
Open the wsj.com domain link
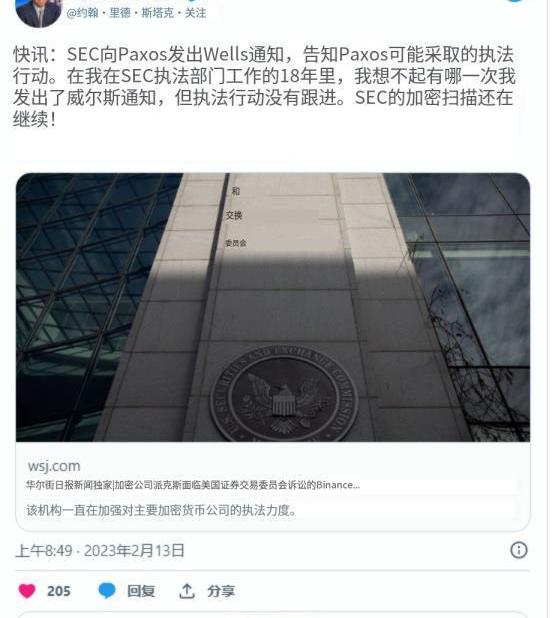point(54,466)
